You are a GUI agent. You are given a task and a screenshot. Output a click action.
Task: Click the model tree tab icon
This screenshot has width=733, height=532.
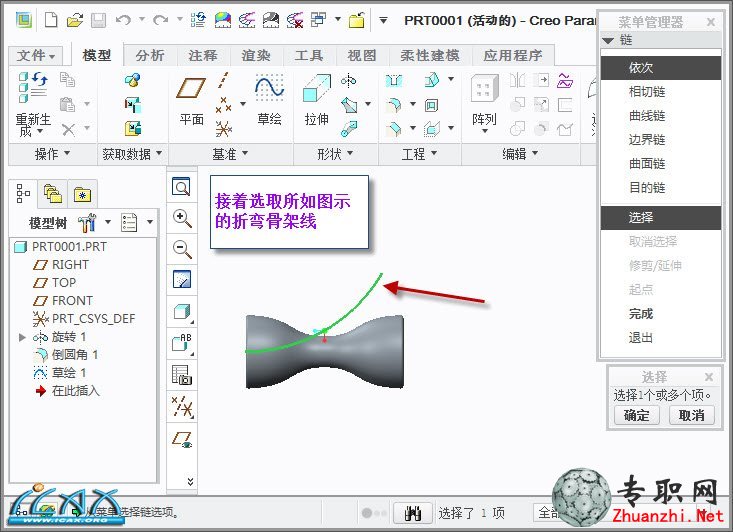point(23,193)
